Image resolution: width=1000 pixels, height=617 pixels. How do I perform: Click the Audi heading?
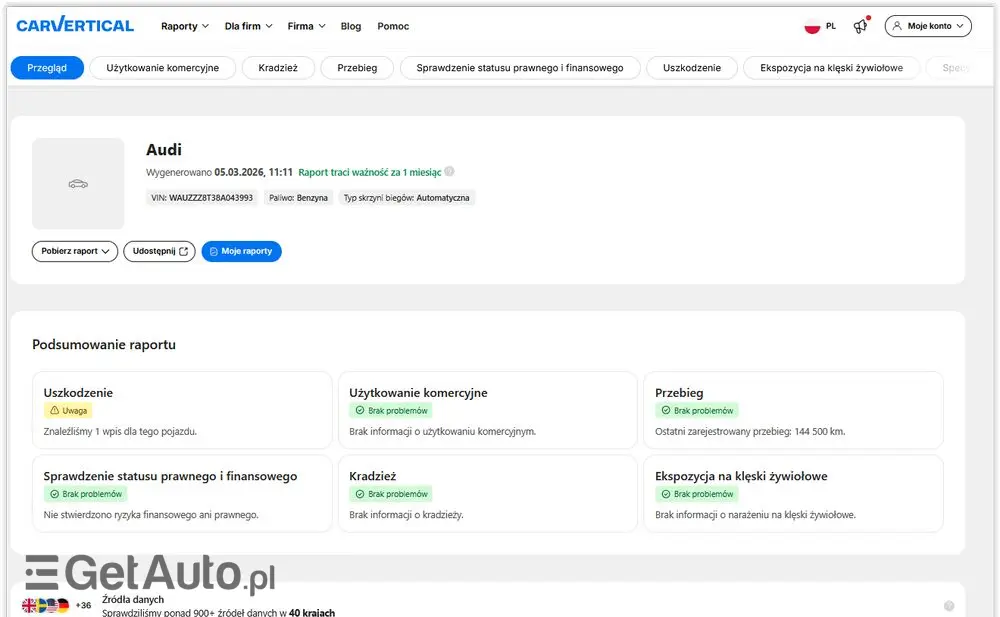164,149
